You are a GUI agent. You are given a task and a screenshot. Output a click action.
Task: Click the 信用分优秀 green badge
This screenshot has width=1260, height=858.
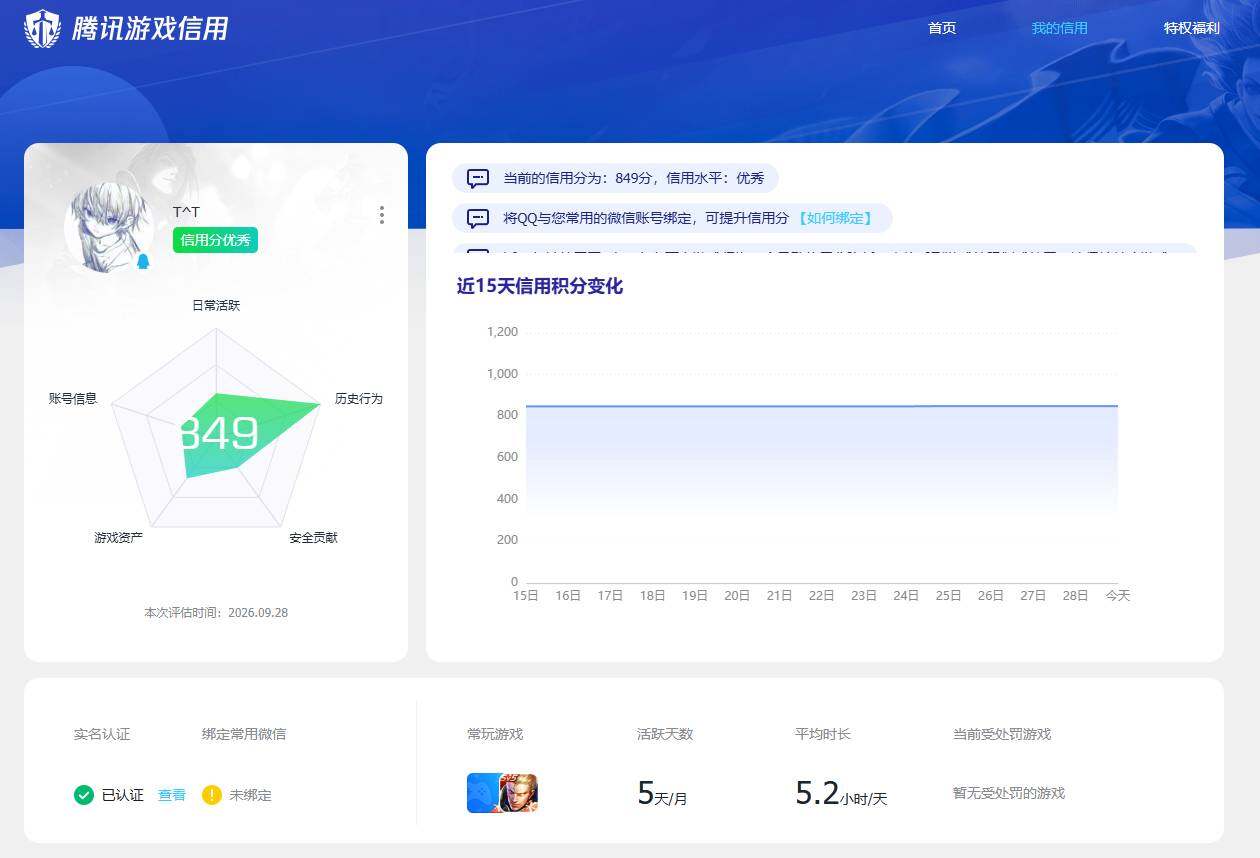[215, 240]
